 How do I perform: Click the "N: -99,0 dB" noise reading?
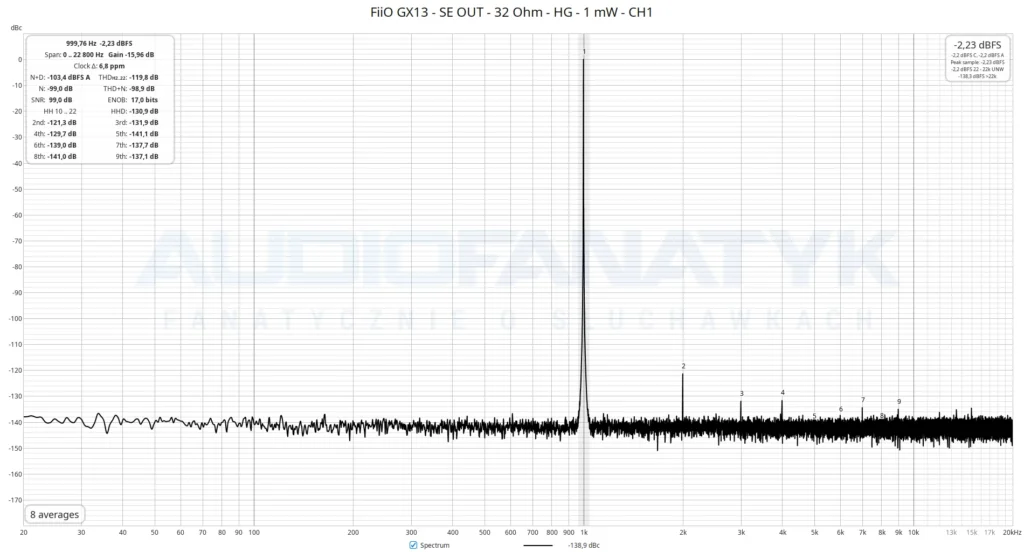coord(56,88)
